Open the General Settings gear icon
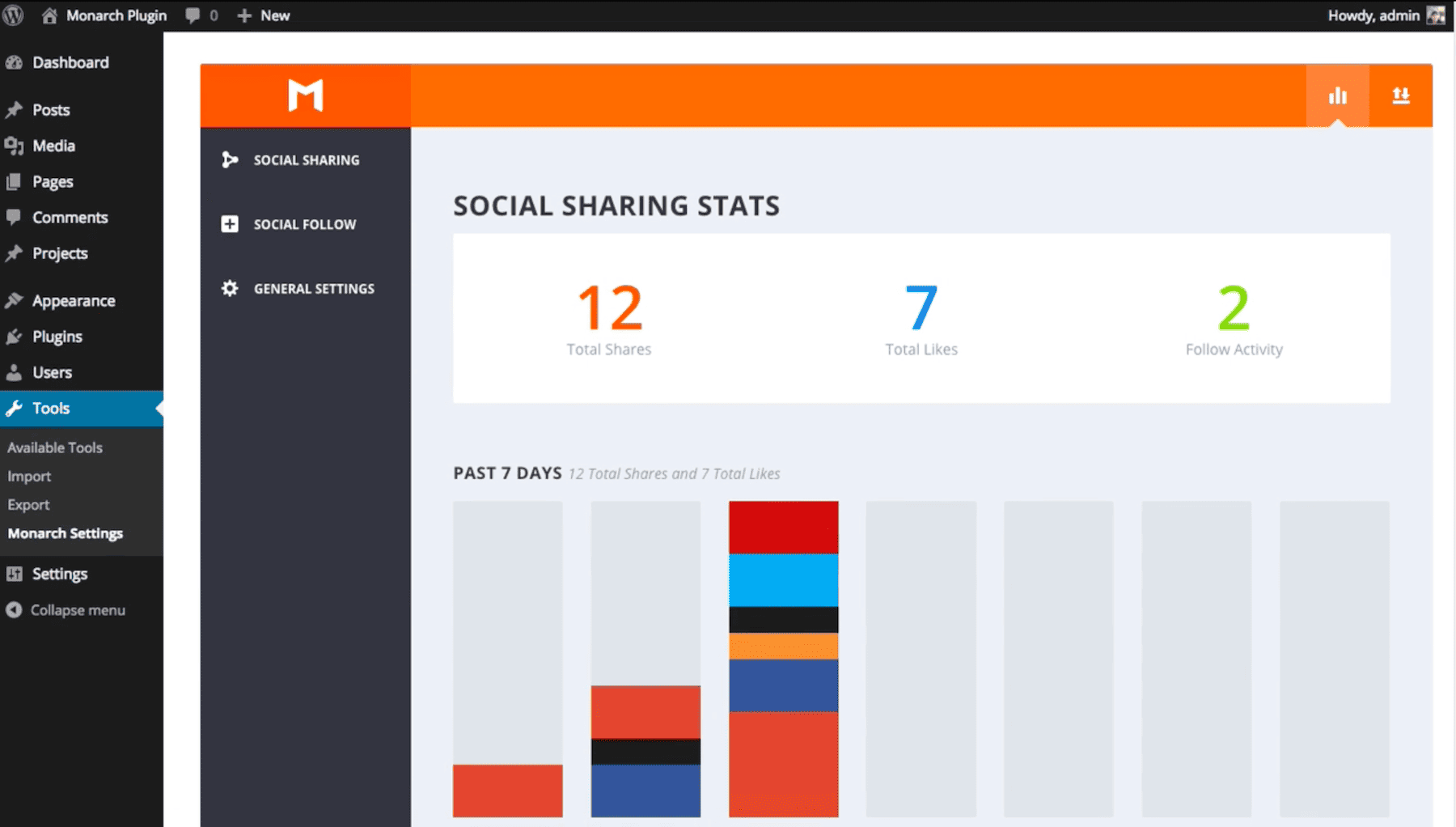This screenshot has height=827, width=1456. (231, 288)
